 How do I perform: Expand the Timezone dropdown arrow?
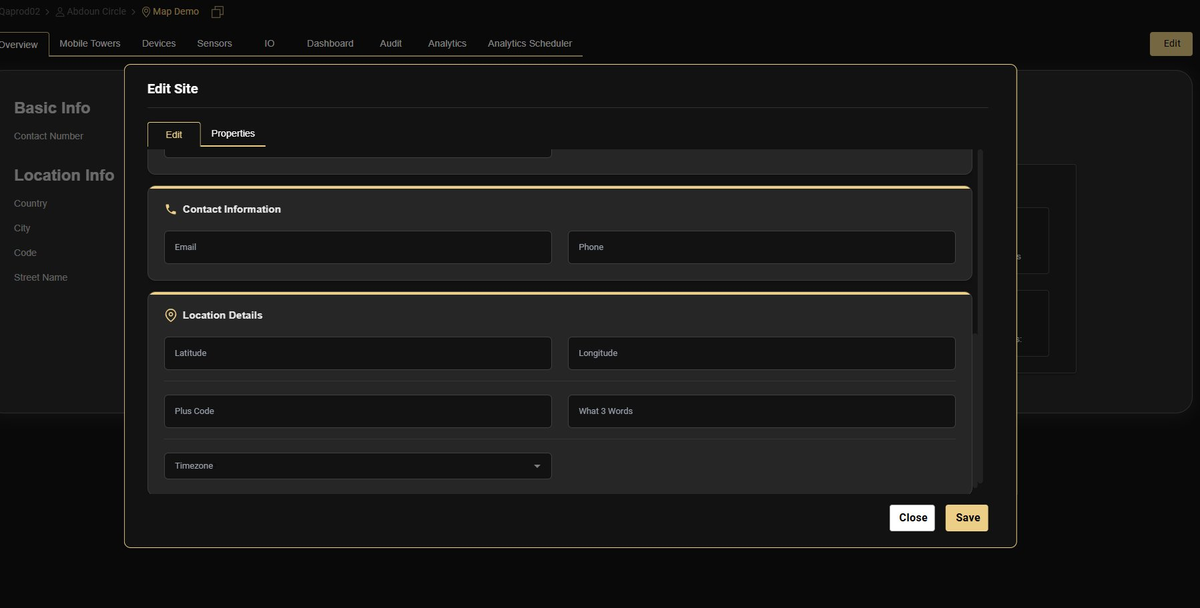click(537, 466)
